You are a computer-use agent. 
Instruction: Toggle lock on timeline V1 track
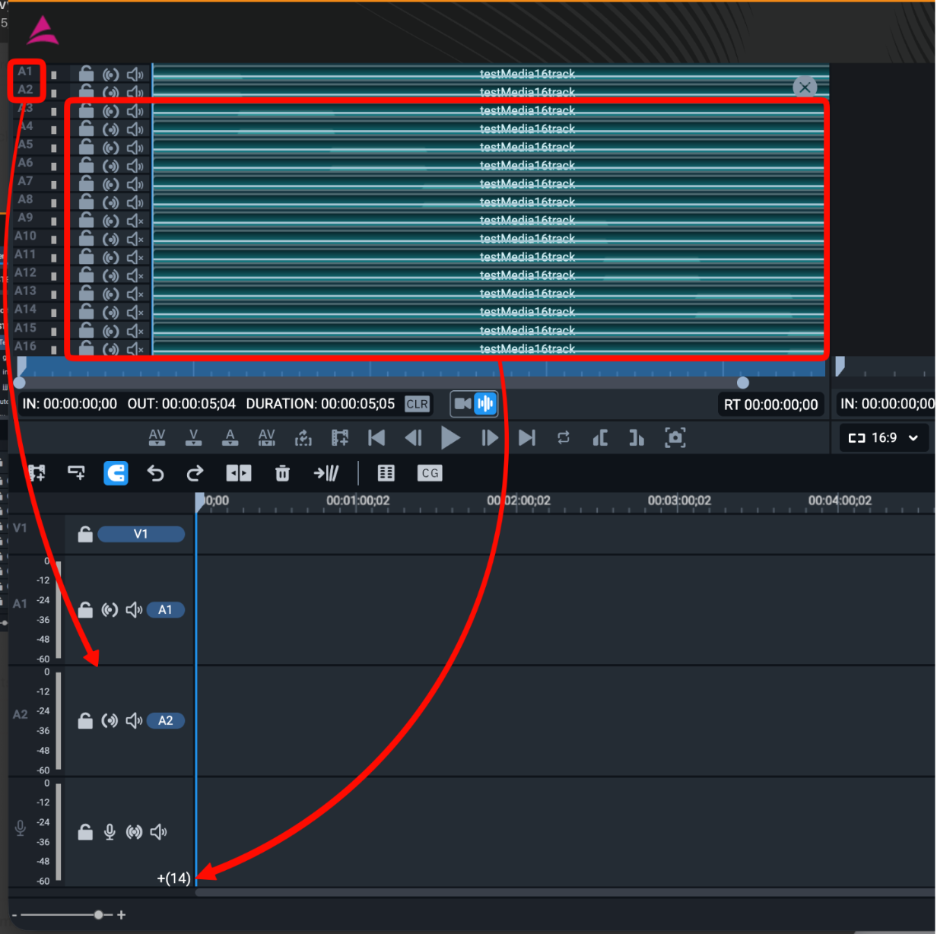[x=85, y=534]
